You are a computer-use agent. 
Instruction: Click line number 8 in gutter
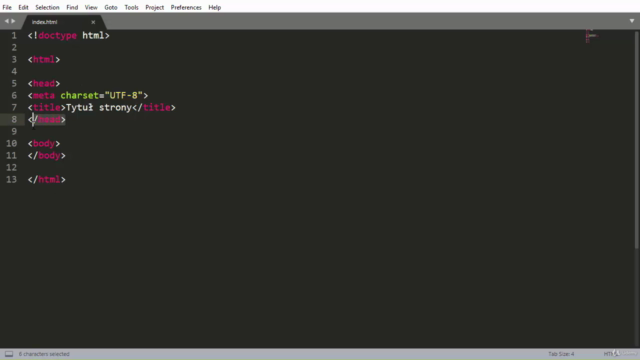click(14, 120)
